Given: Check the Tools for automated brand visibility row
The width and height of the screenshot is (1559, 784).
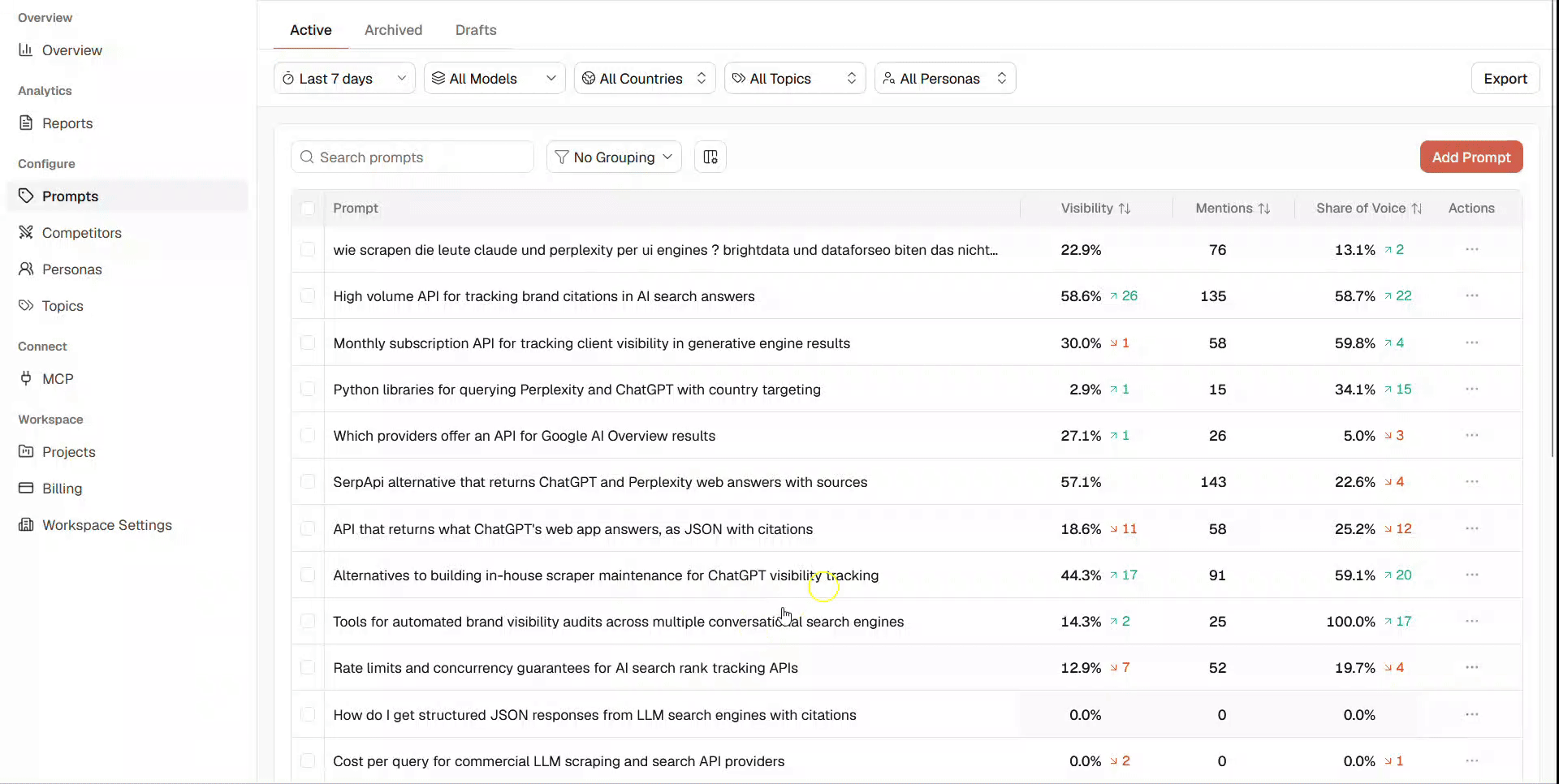Looking at the screenshot, I should pyautogui.click(x=308, y=622).
